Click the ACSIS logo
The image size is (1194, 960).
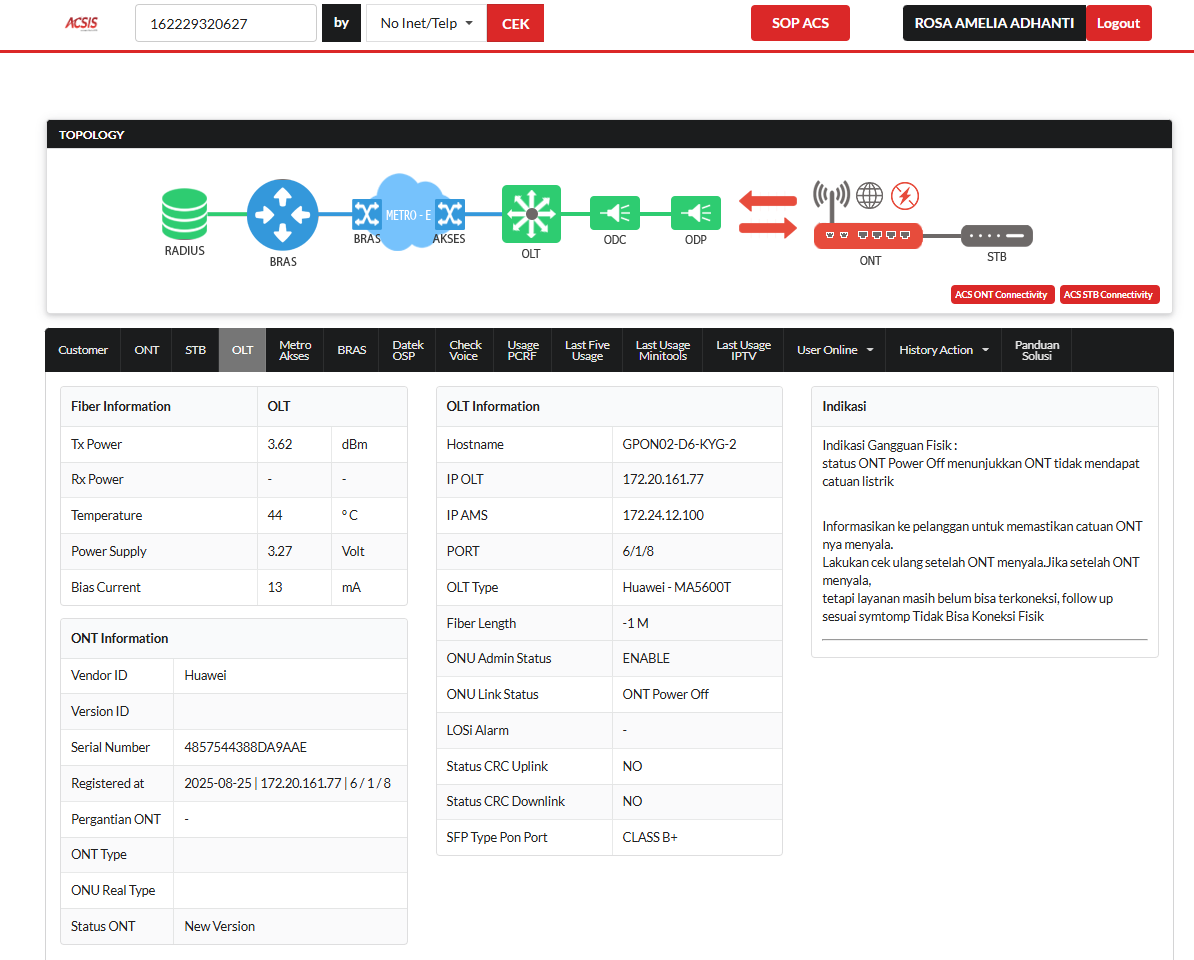click(81, 23)
